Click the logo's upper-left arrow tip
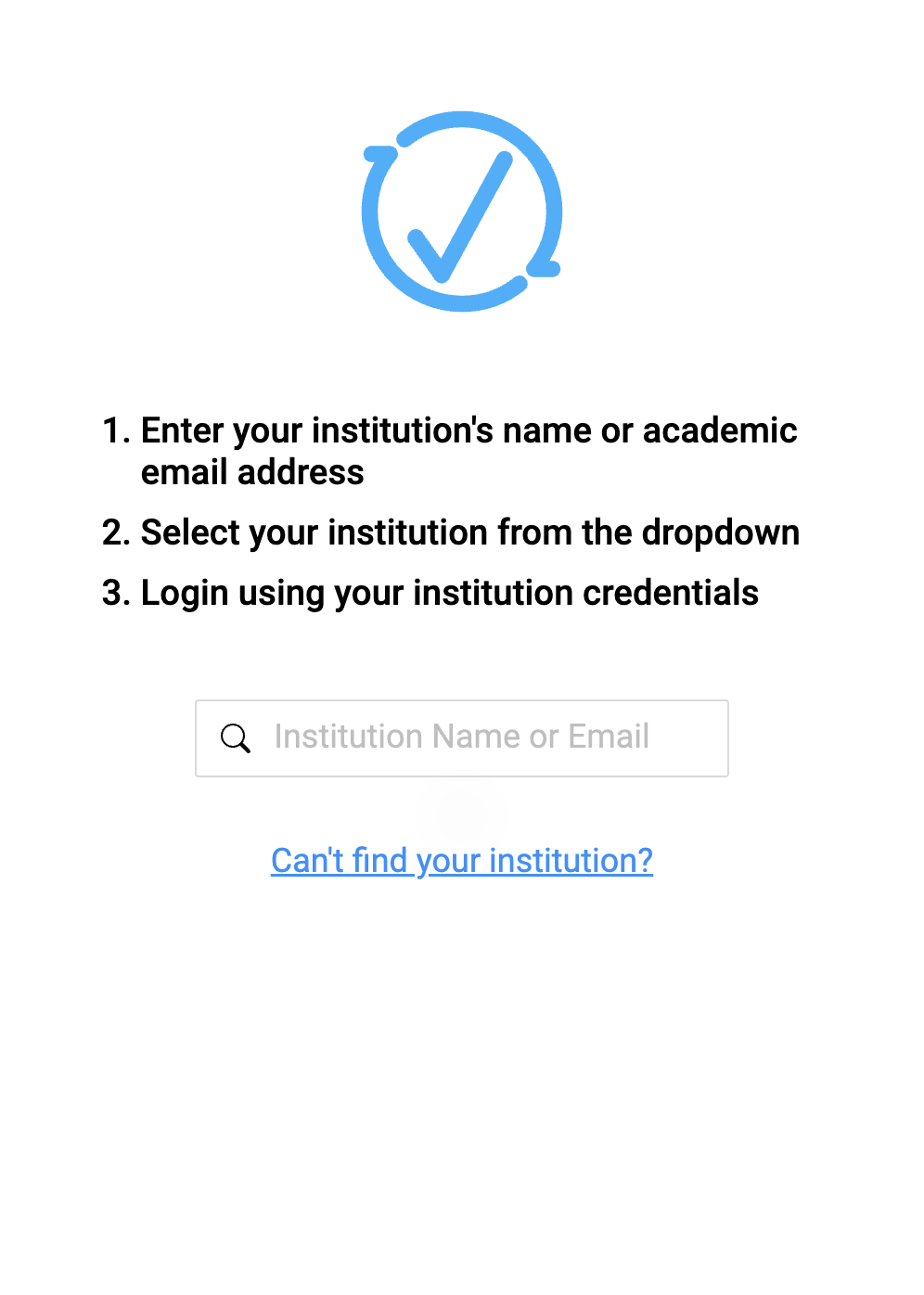Viewport: 924px width, 1295px height. click(377, 153)
